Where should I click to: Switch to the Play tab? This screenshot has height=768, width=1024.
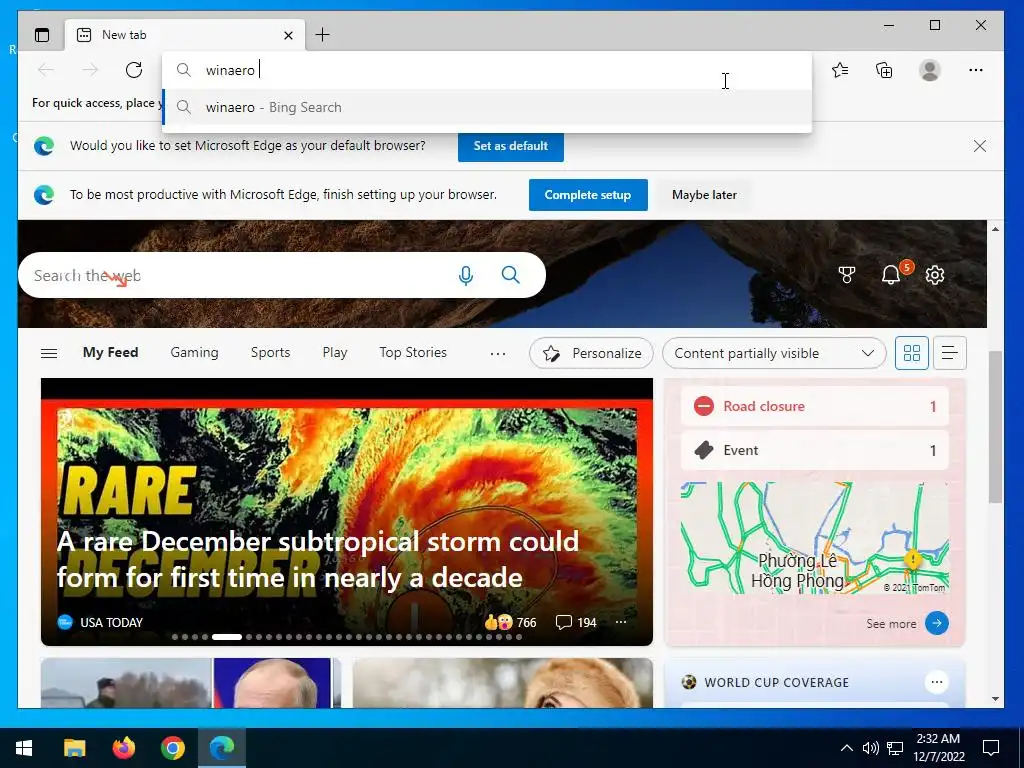[x=334, y=352]
